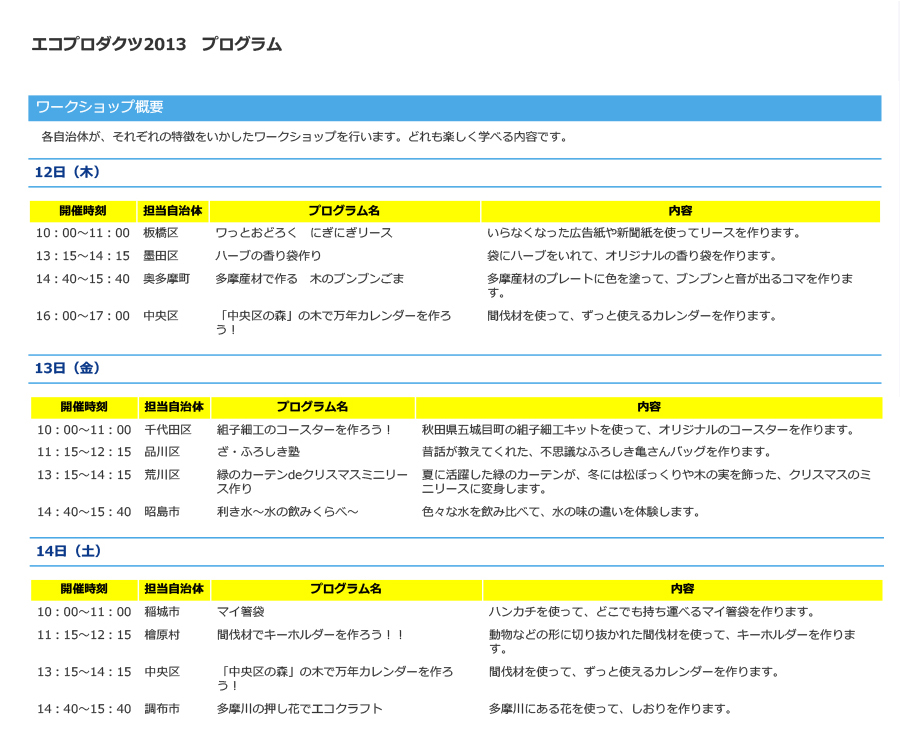This screenshot has height=745, width=900.
Task: Click the 14日（土） date heading
Action: 69,551
